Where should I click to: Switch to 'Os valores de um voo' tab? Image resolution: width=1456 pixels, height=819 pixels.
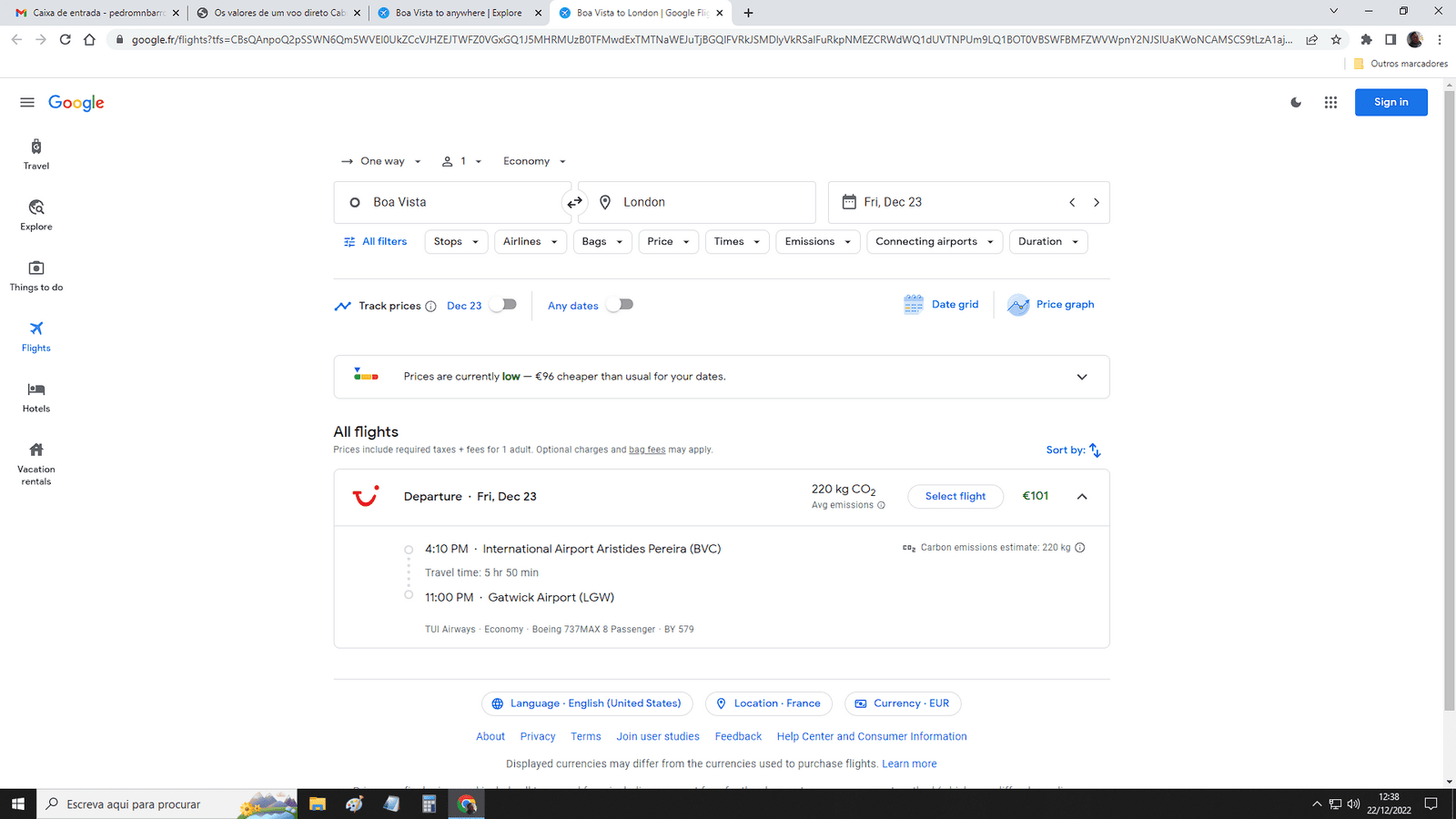click(278, 13)
